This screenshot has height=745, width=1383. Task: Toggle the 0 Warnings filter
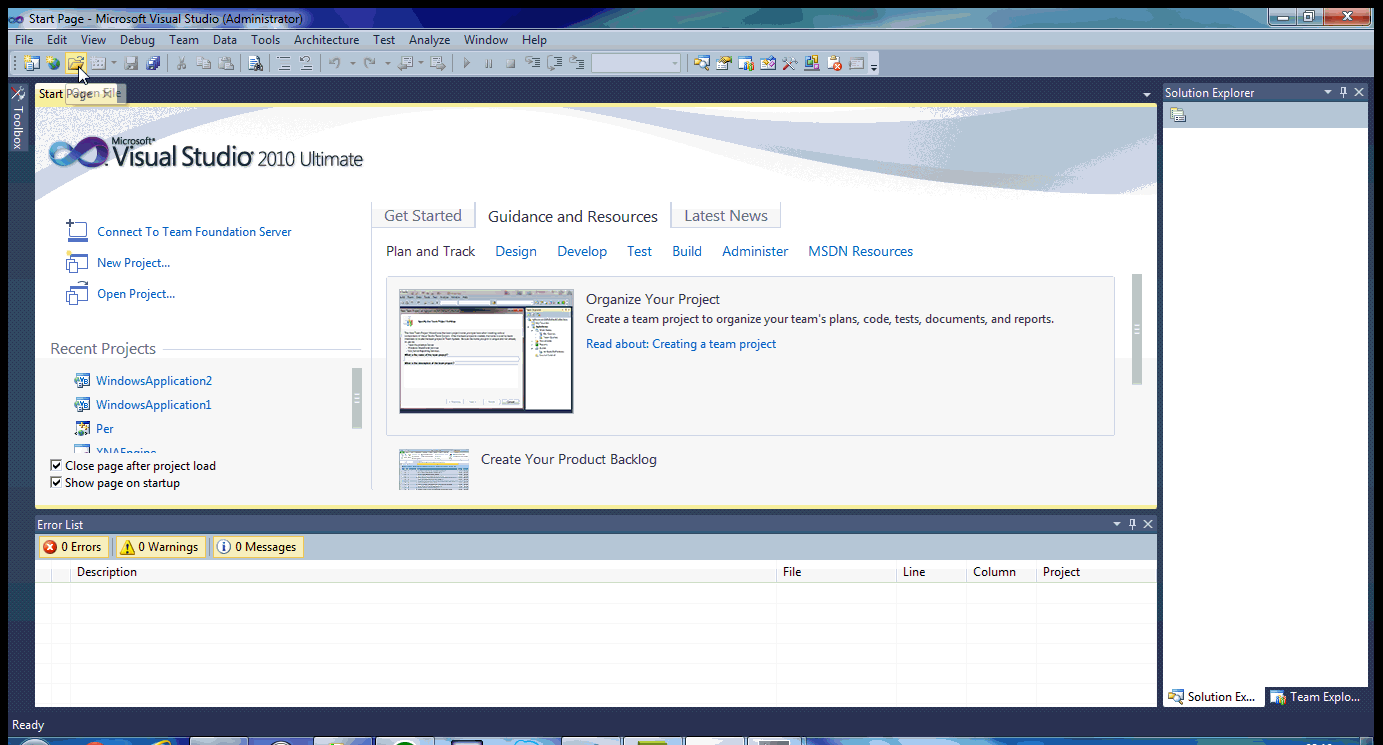[159, 547]
